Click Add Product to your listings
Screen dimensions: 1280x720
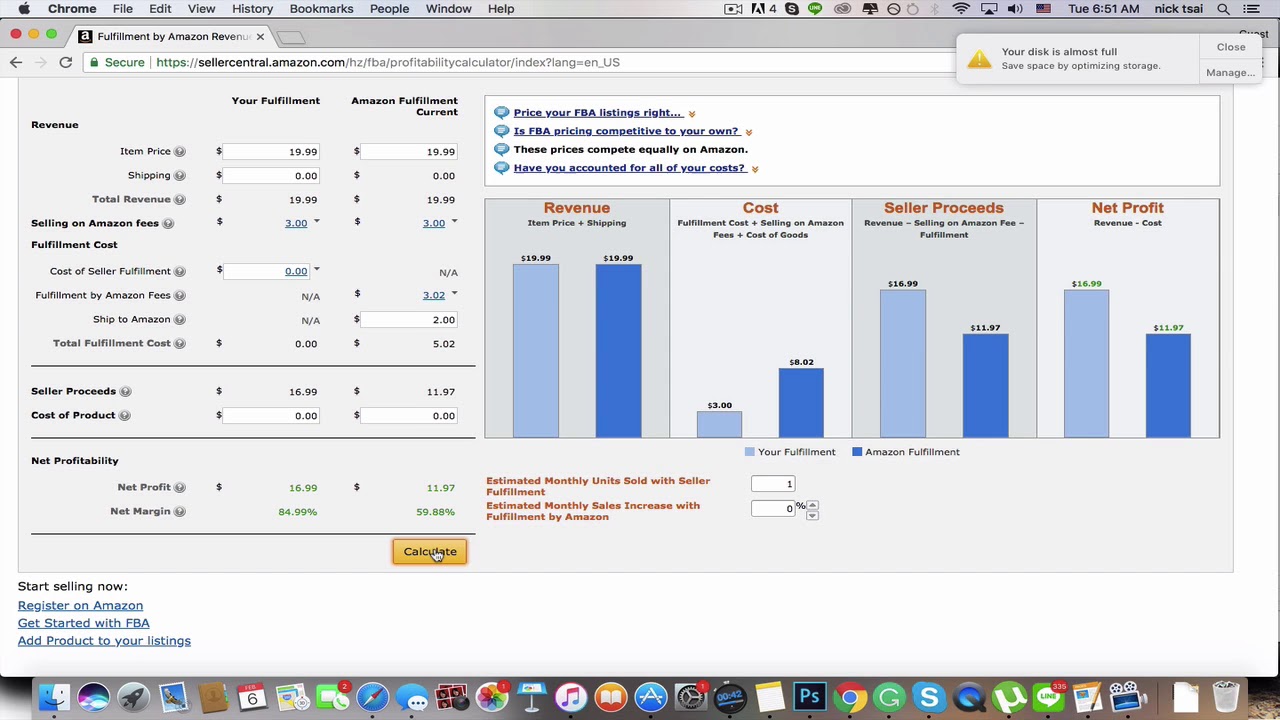[x=104, y=641]
